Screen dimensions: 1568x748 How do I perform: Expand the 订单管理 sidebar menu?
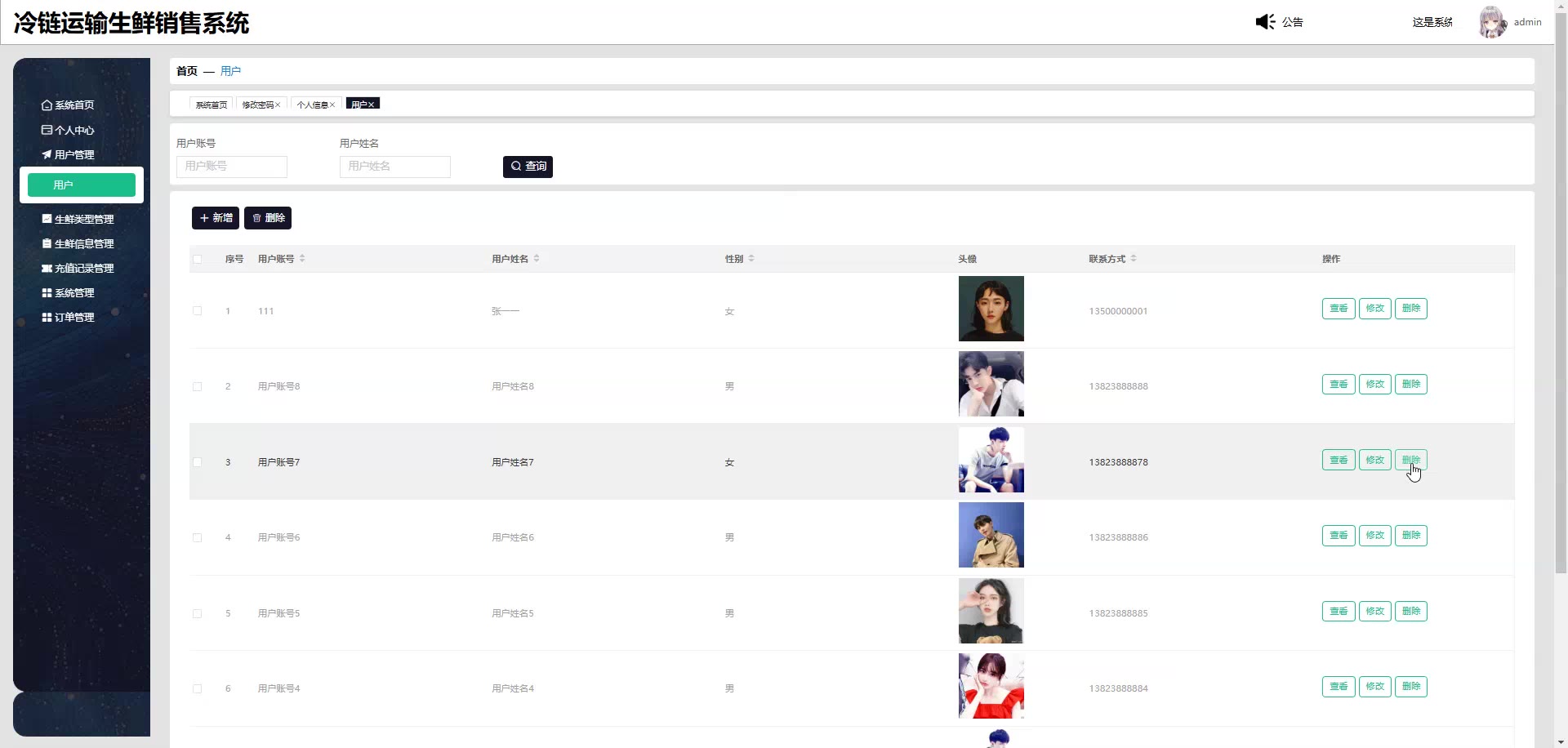tap(69, 317)
